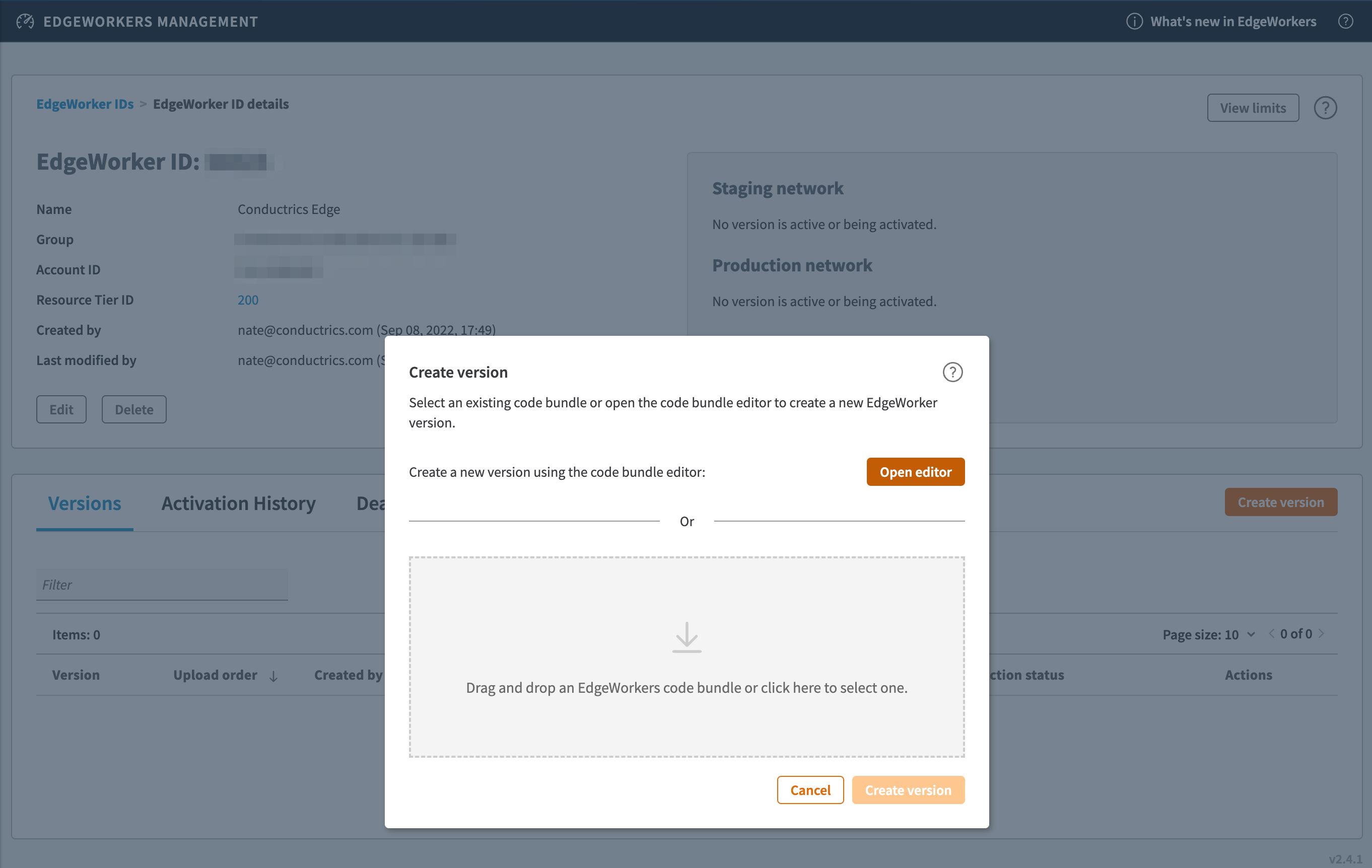The width and height of the screenshot is (1372, 868).
Task: Click the download arrow icon in drop zone
Action: click(x=687, y=637)
